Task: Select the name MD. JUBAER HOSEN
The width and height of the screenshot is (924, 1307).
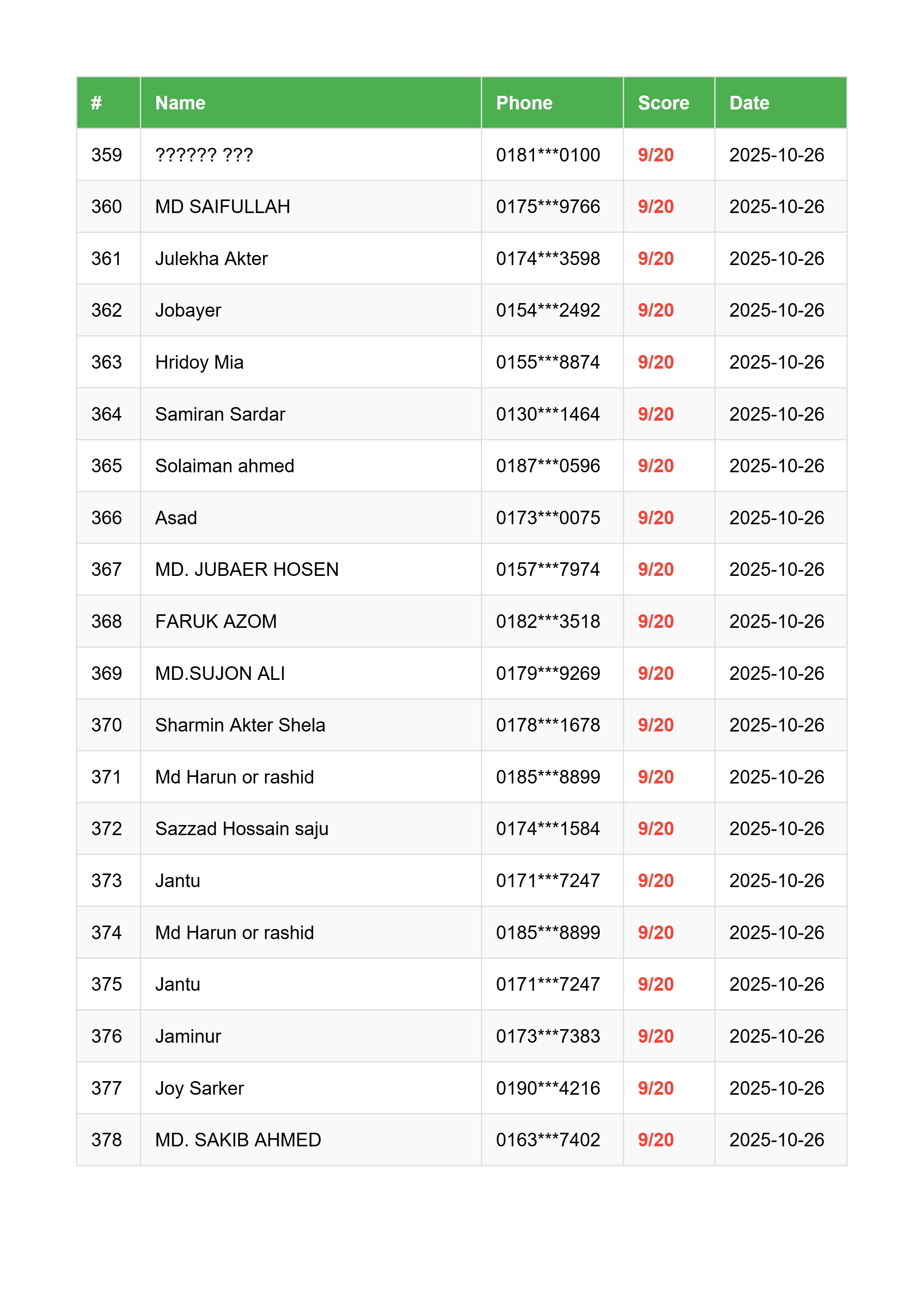Action: (x=246, y=570)
